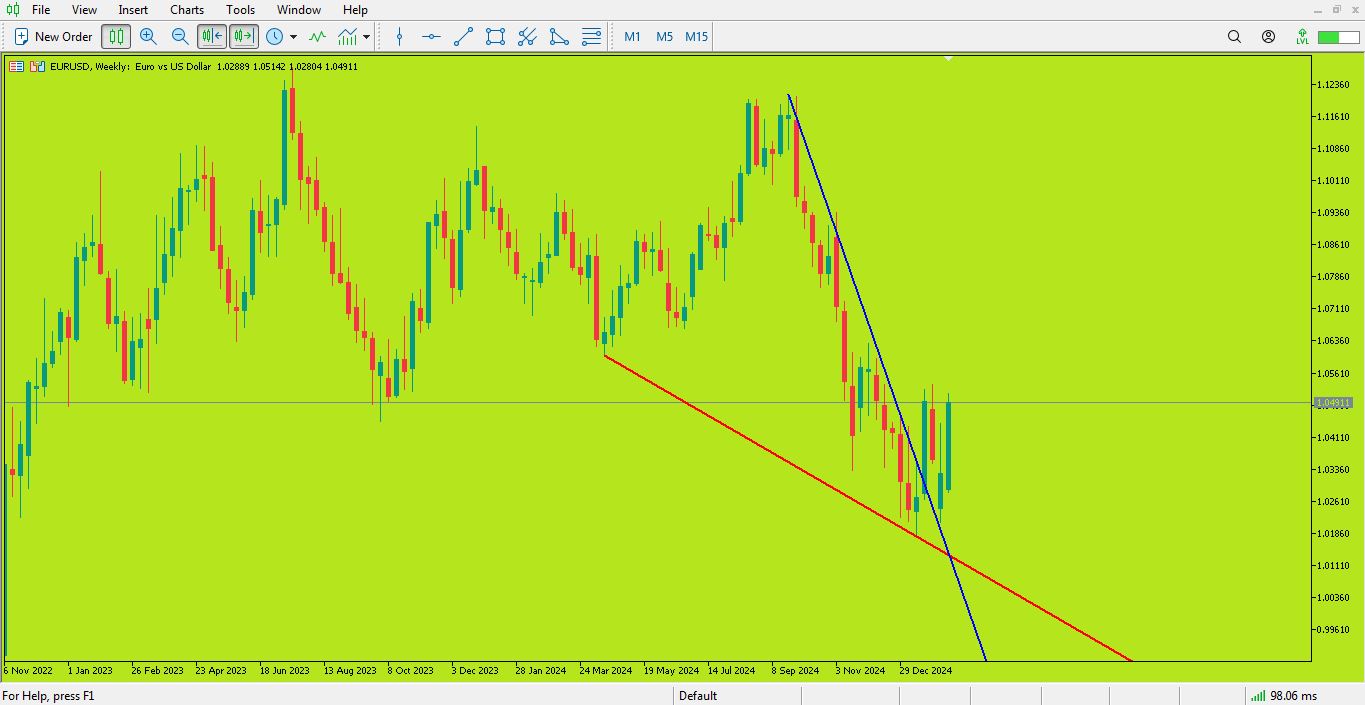
Task: Open the indicators list icon
Action: [x=317, y=37]
